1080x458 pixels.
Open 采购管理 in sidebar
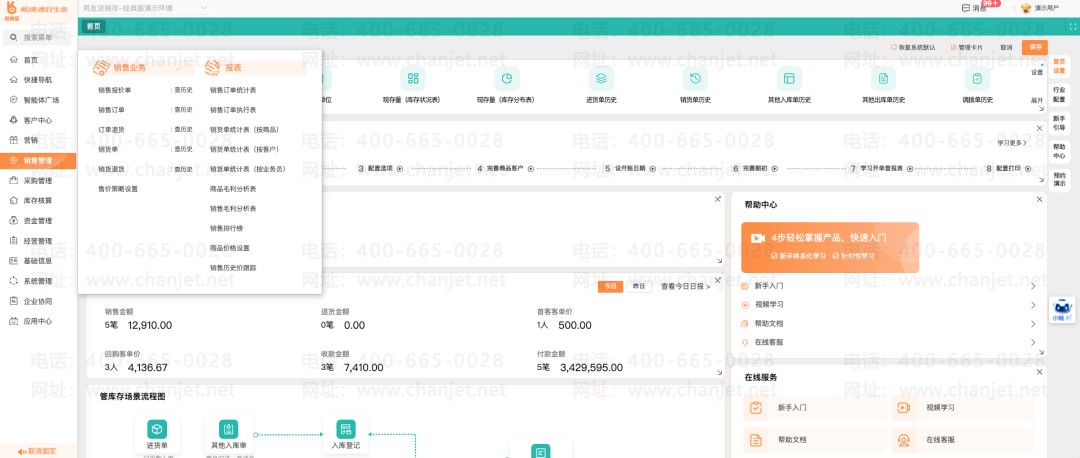click(38, 181)
